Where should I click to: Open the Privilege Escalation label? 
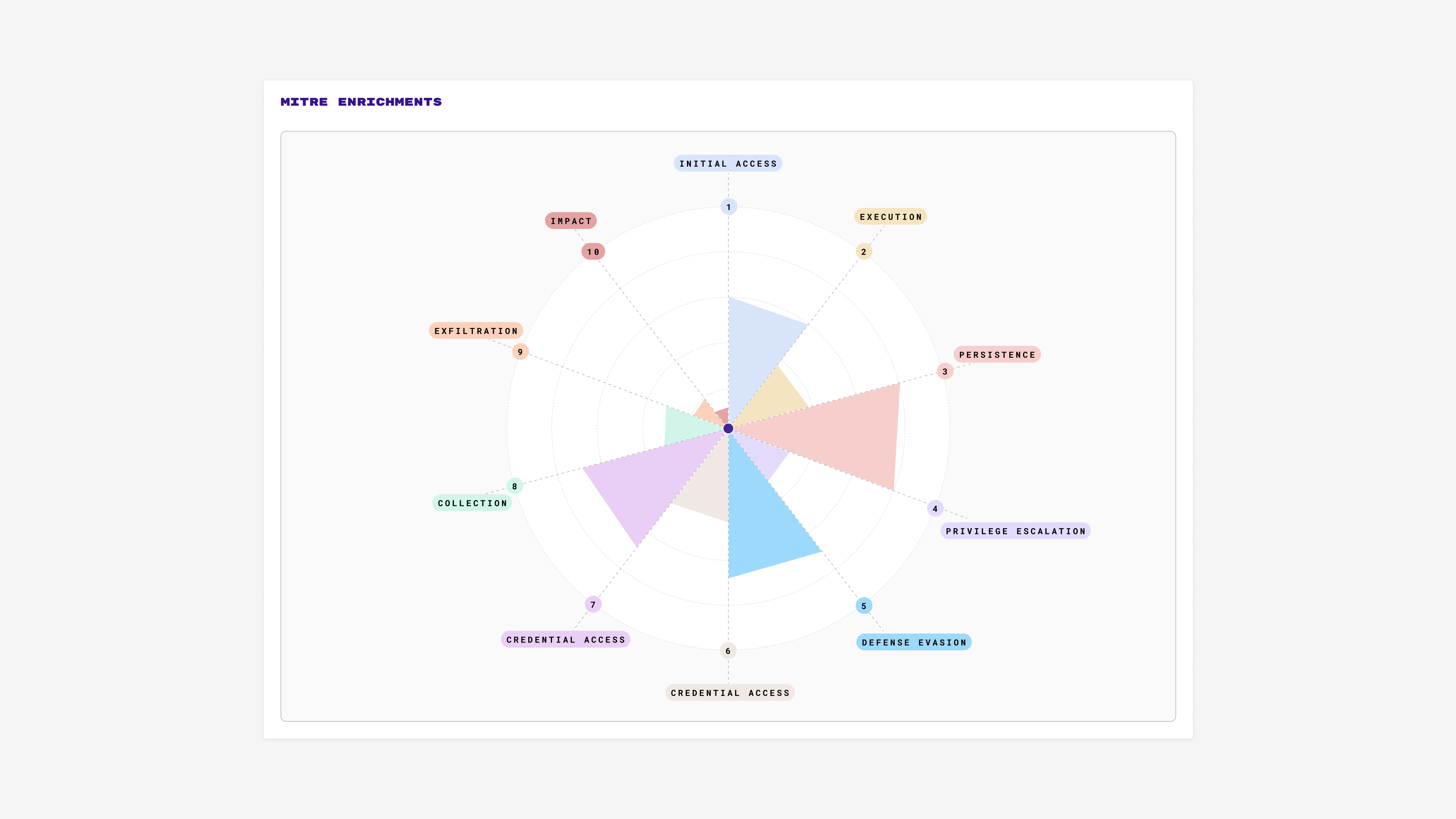tap(1015, 531)
